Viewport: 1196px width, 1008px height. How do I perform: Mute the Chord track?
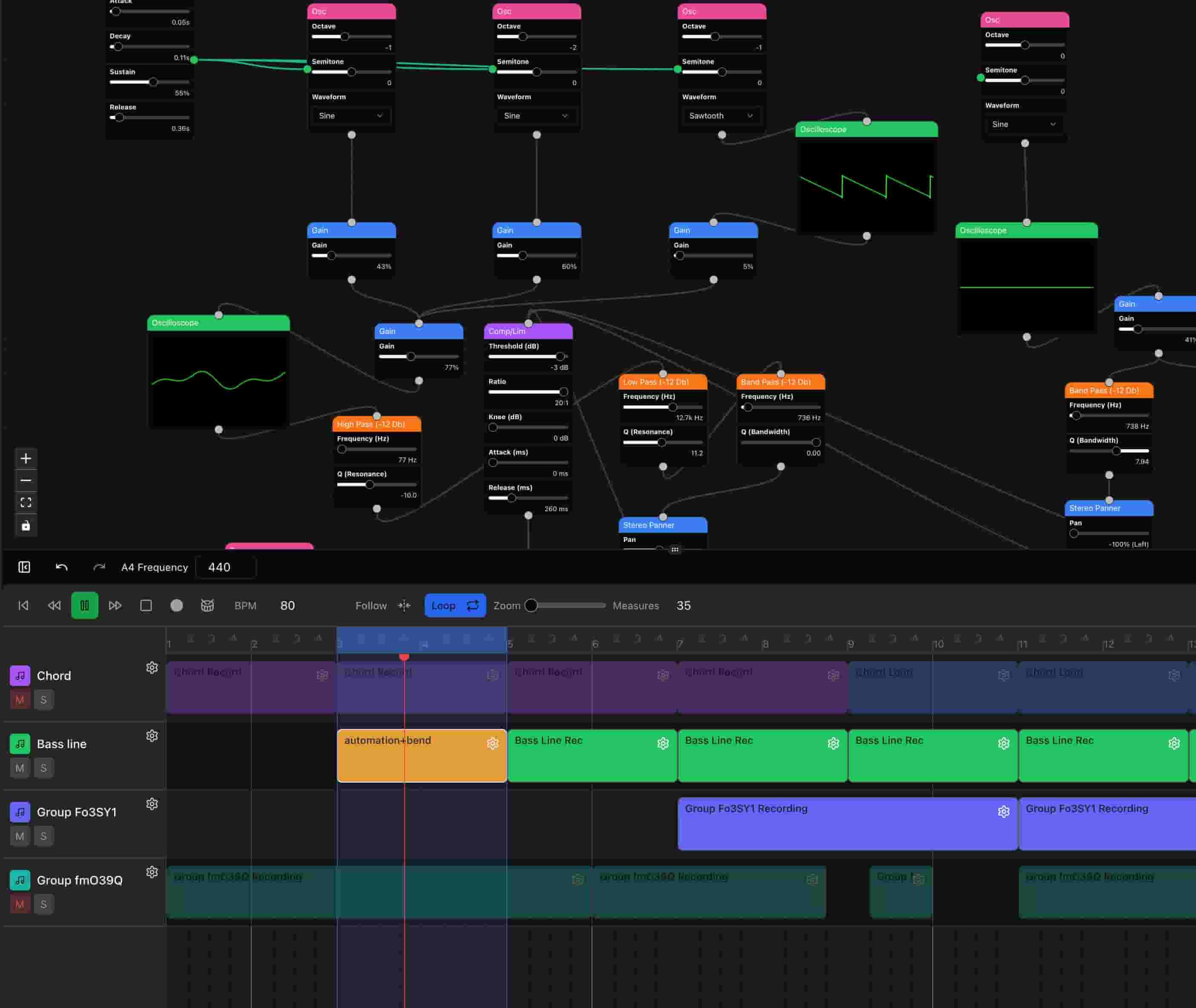[20, 699]
